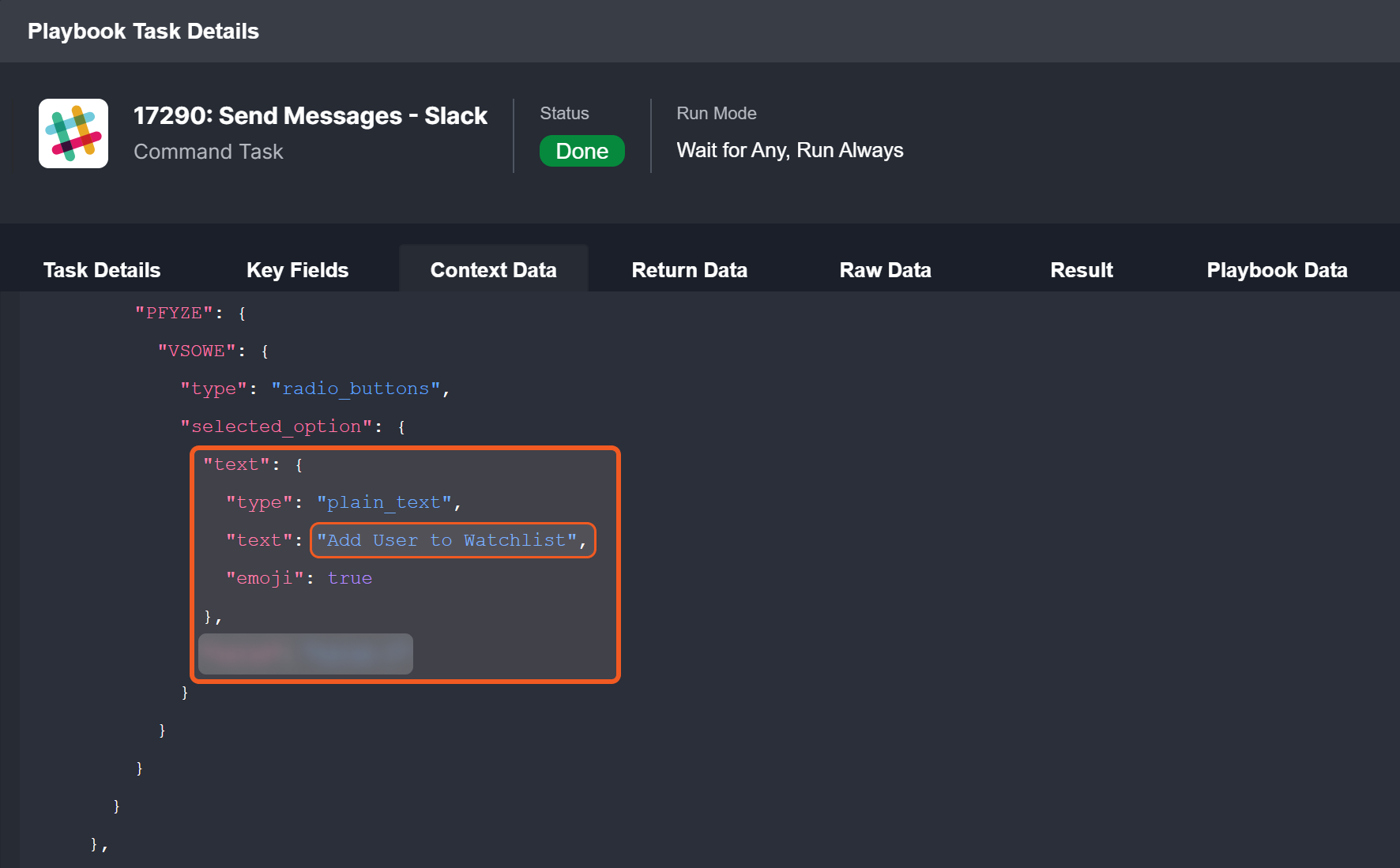This screenshot has height=868, width=1400.
Task: Click the Command Task subtitle
Action: (208, 152)
